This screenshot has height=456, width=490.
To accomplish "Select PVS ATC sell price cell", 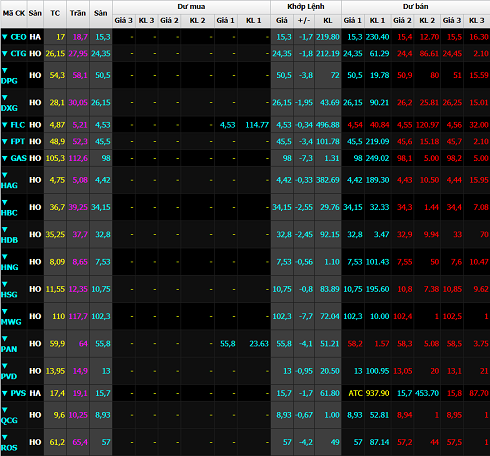I will click(x=355, y=394).
